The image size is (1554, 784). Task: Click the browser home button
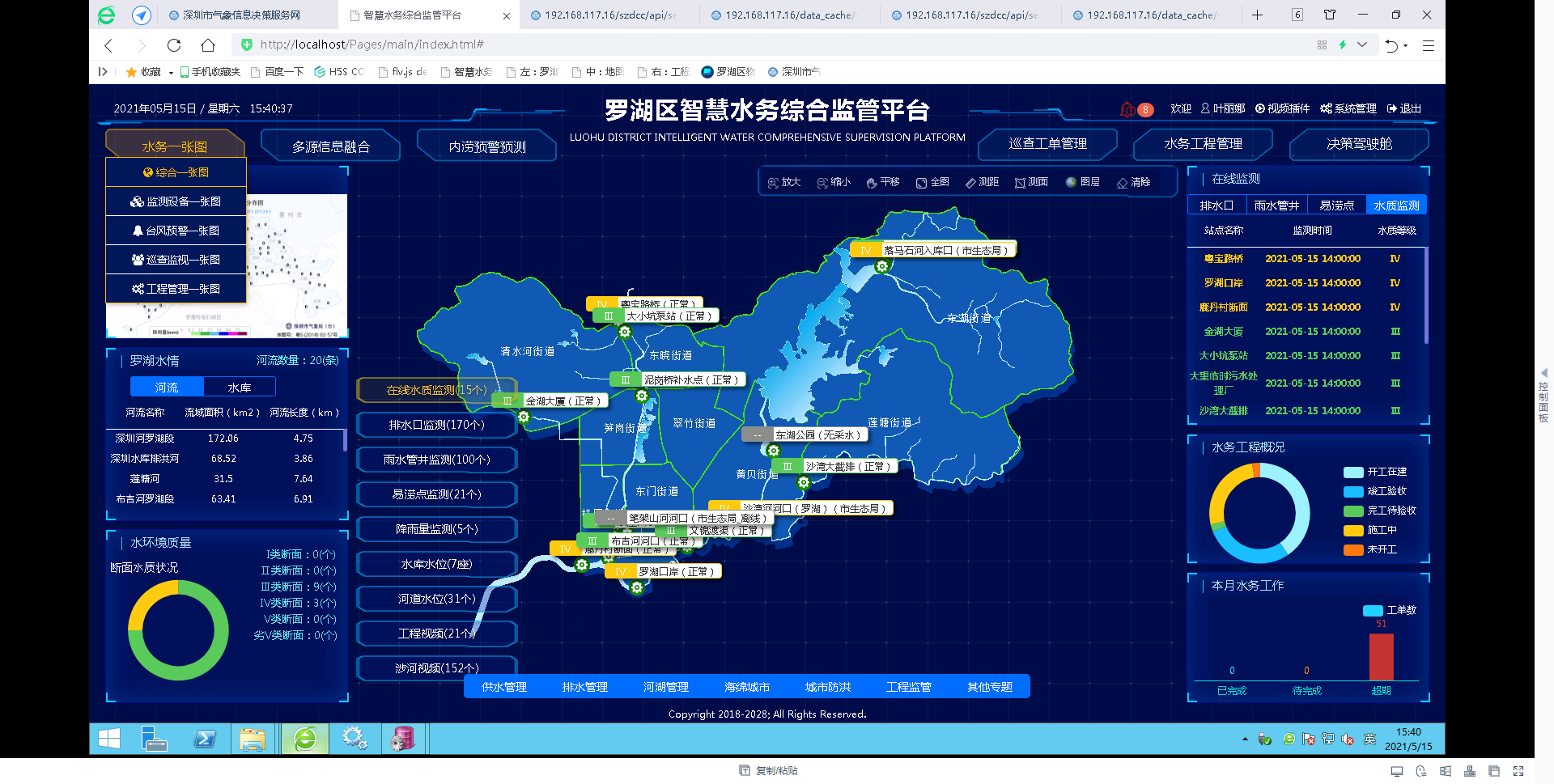[208, 45]
